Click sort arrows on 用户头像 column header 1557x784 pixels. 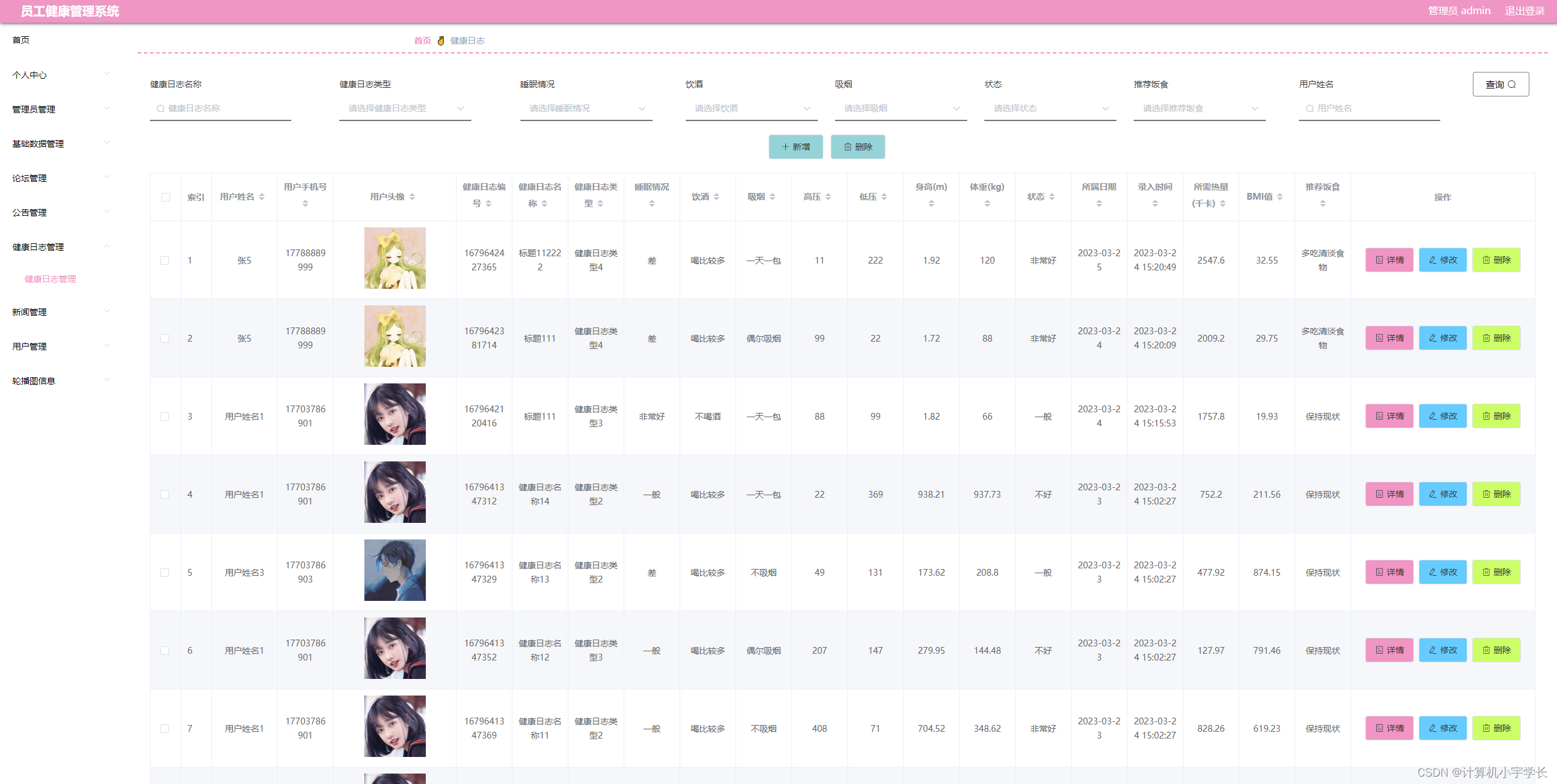(412, 197)
